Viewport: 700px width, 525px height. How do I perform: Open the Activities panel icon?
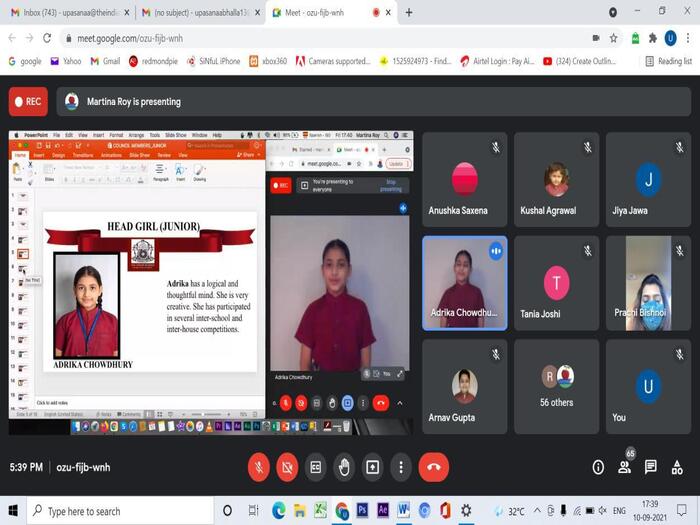click(677, 467)
